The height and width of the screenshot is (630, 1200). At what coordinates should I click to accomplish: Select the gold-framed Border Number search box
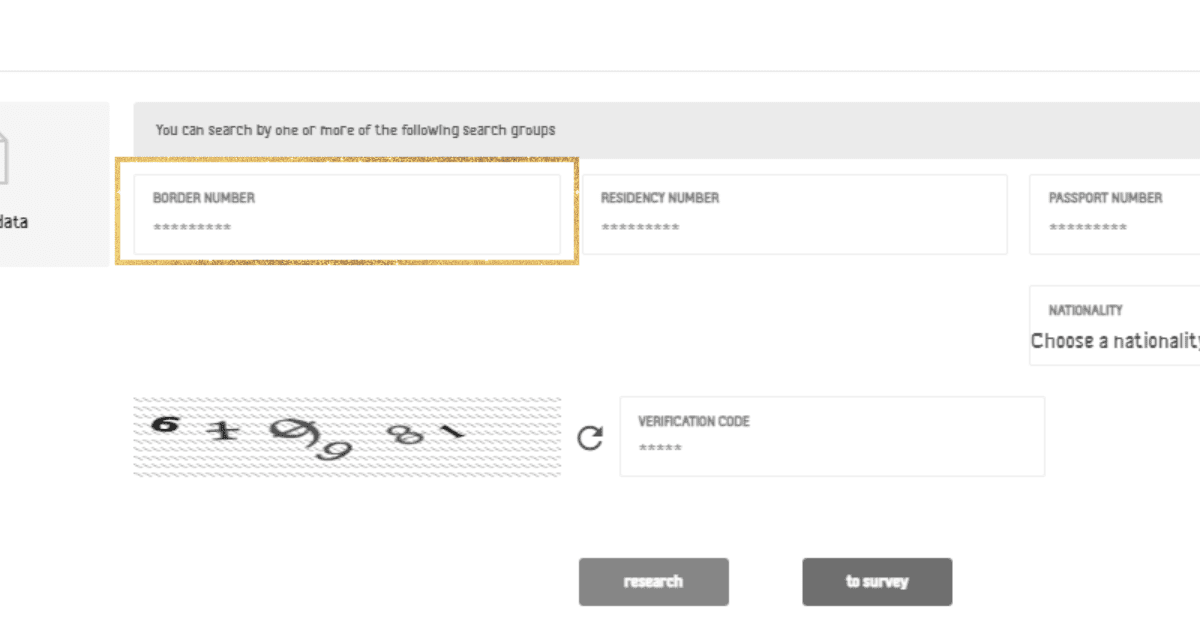pos(348,213)
